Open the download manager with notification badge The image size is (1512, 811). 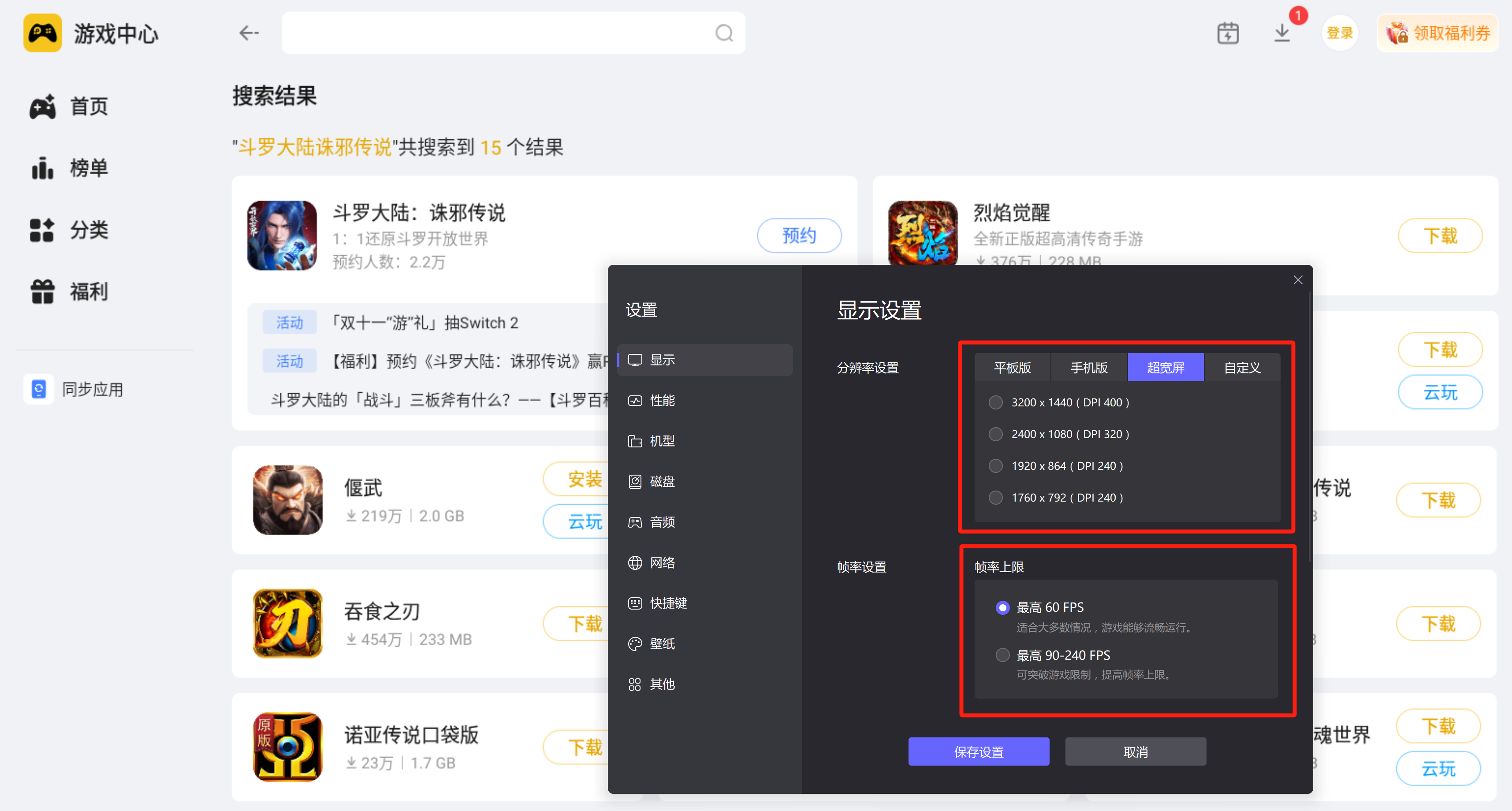pyautogui.click(x=1282, y=33)
